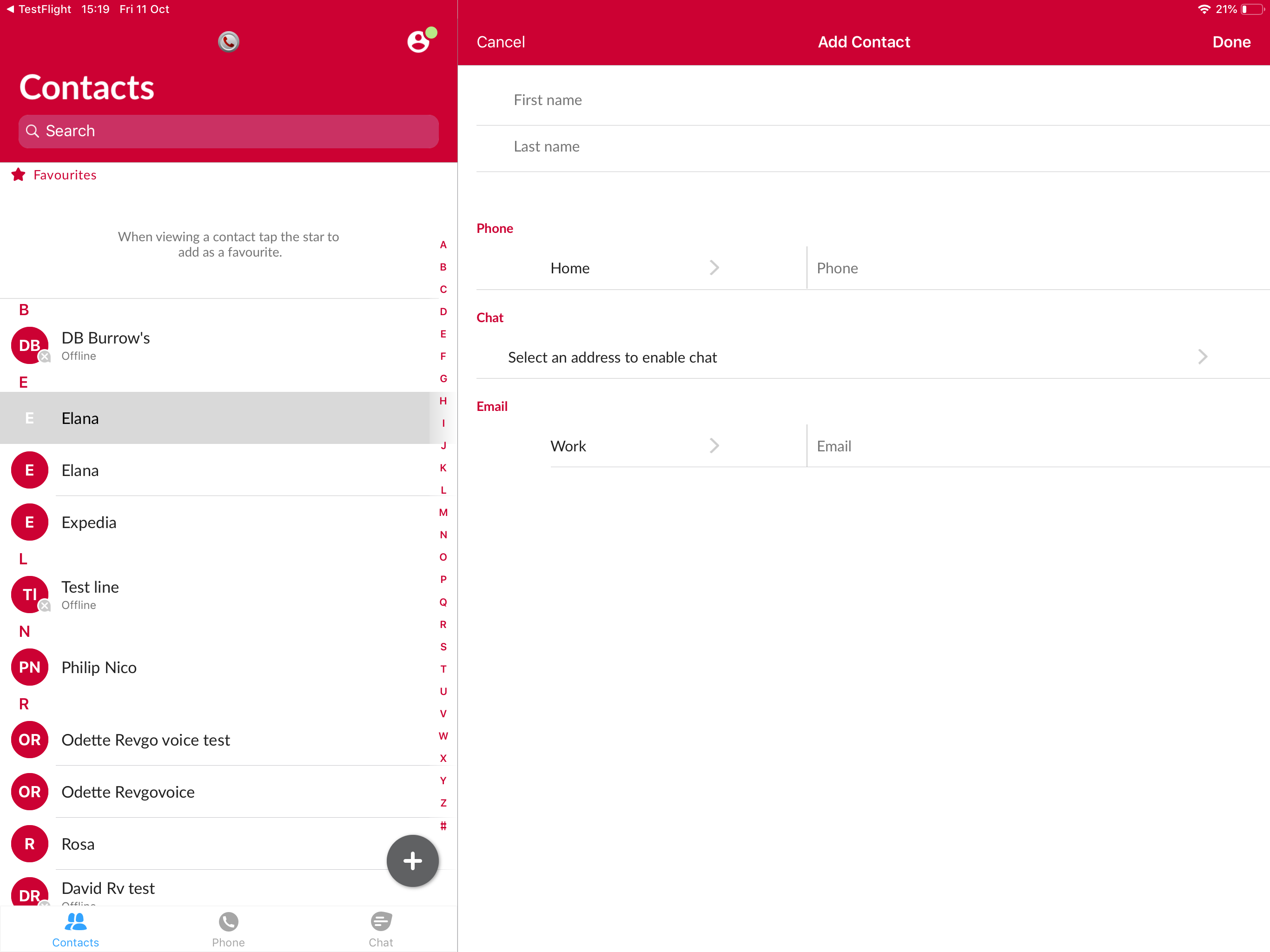Tap the Favourites star icon
This screenshot has height=952, width=1270.
tap(19, 175)
